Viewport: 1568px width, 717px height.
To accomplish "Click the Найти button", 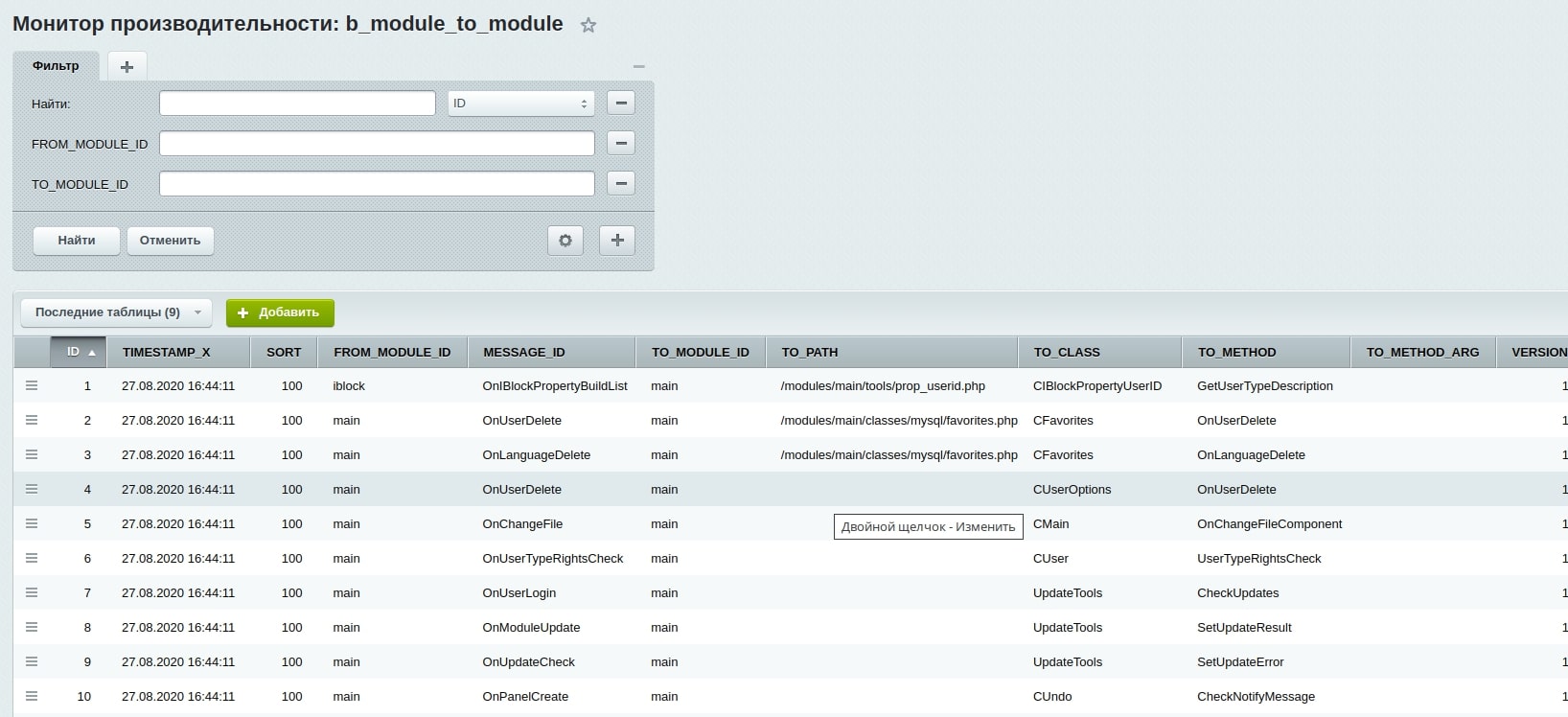I will (x=77, y=241).
